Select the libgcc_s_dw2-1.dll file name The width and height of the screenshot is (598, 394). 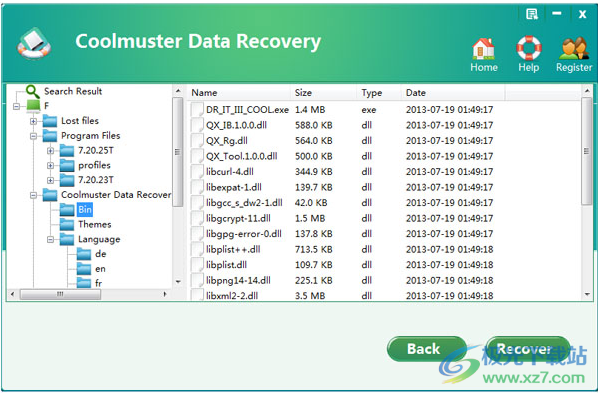[244, 203]
